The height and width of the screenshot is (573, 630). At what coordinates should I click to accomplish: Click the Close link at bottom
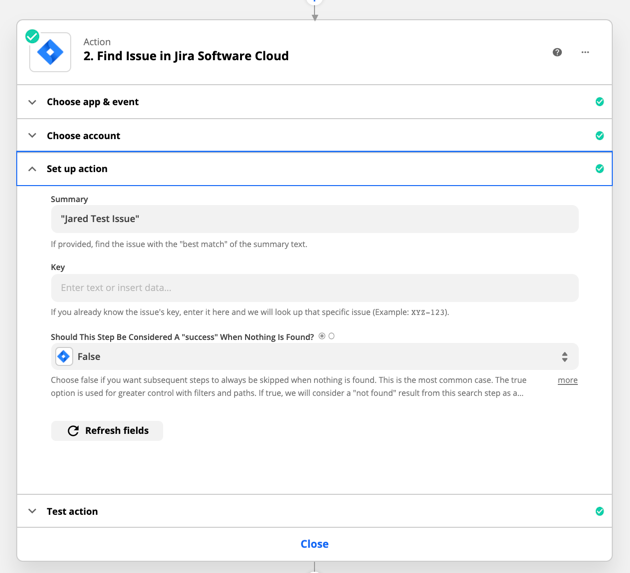click(315, 544)
